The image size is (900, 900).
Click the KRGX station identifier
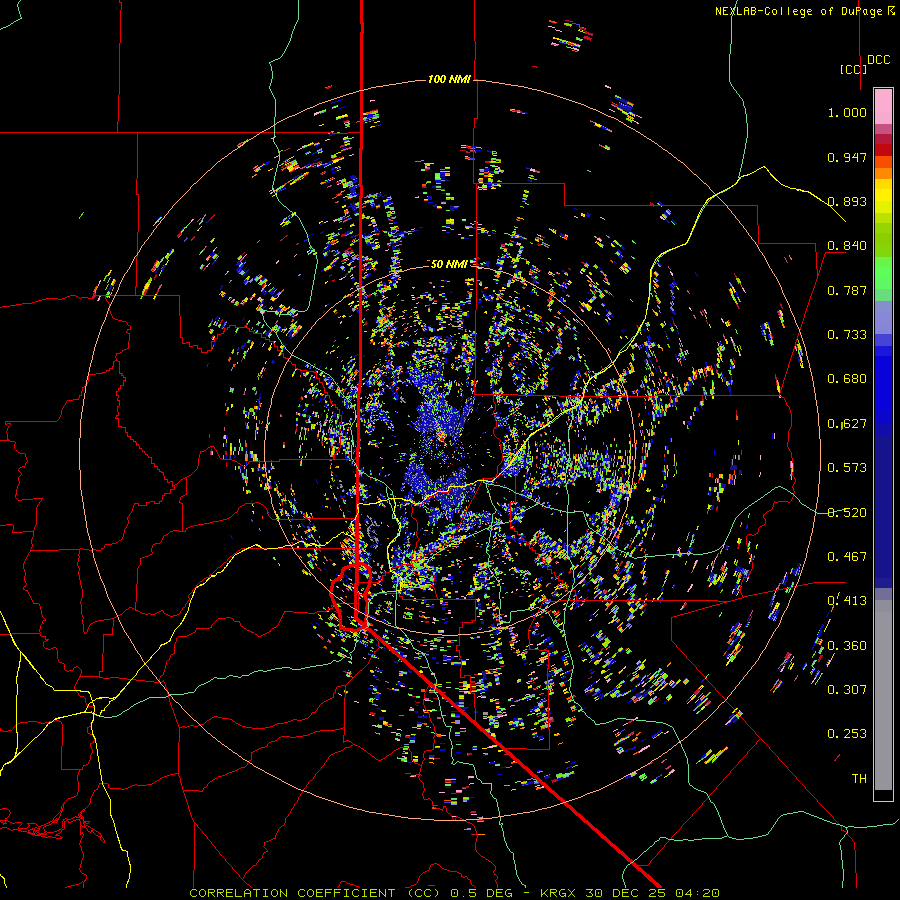click(557, 893)
